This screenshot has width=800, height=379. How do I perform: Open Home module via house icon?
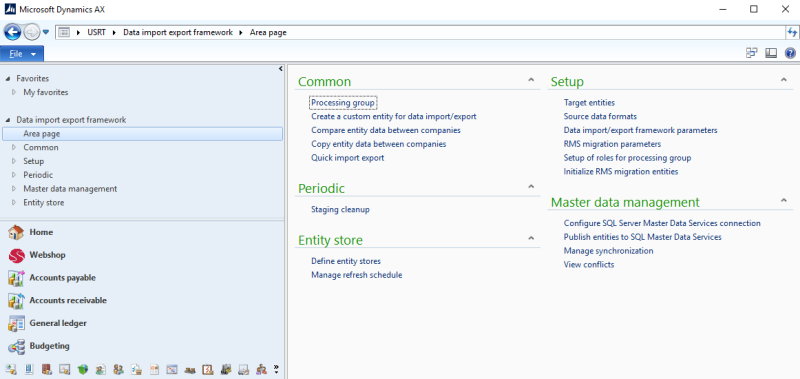(x=16, y=233)
